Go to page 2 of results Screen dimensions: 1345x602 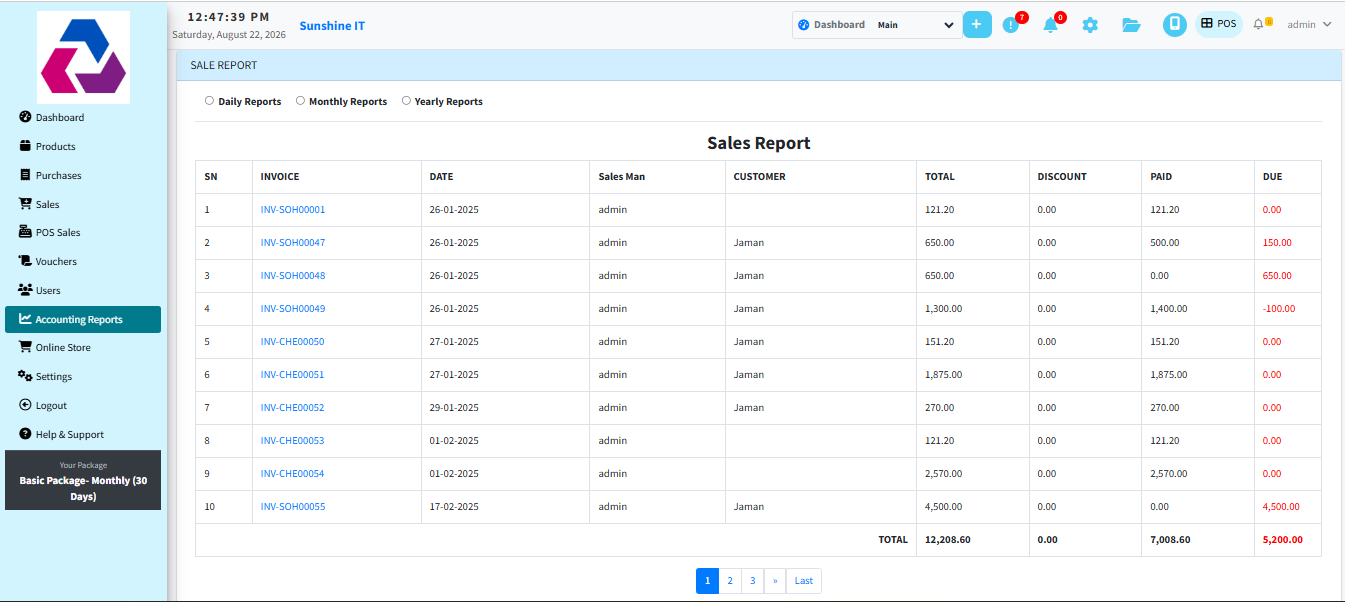[x=730, y=581]
